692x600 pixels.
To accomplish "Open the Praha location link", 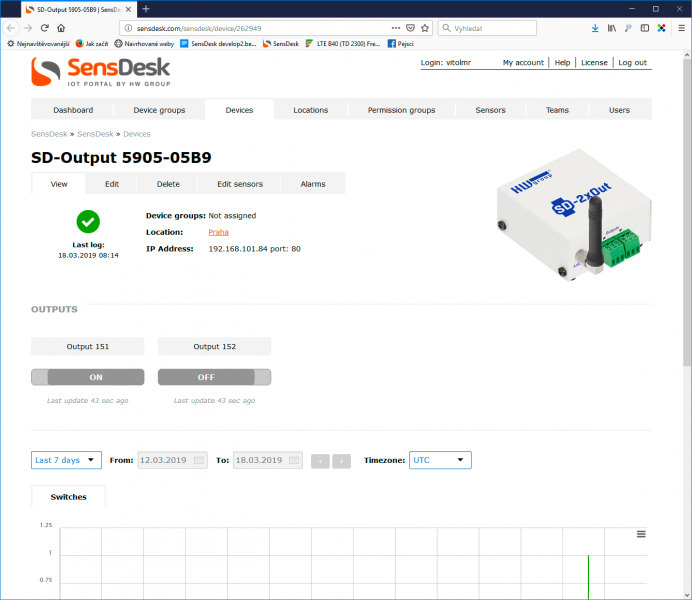I will coord(218,232).
